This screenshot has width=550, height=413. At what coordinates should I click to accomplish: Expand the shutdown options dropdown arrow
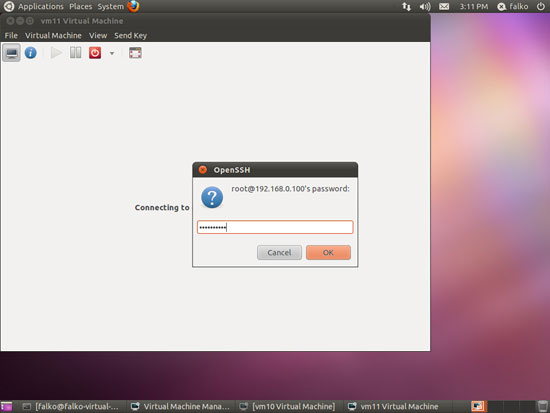coord(112,53)
